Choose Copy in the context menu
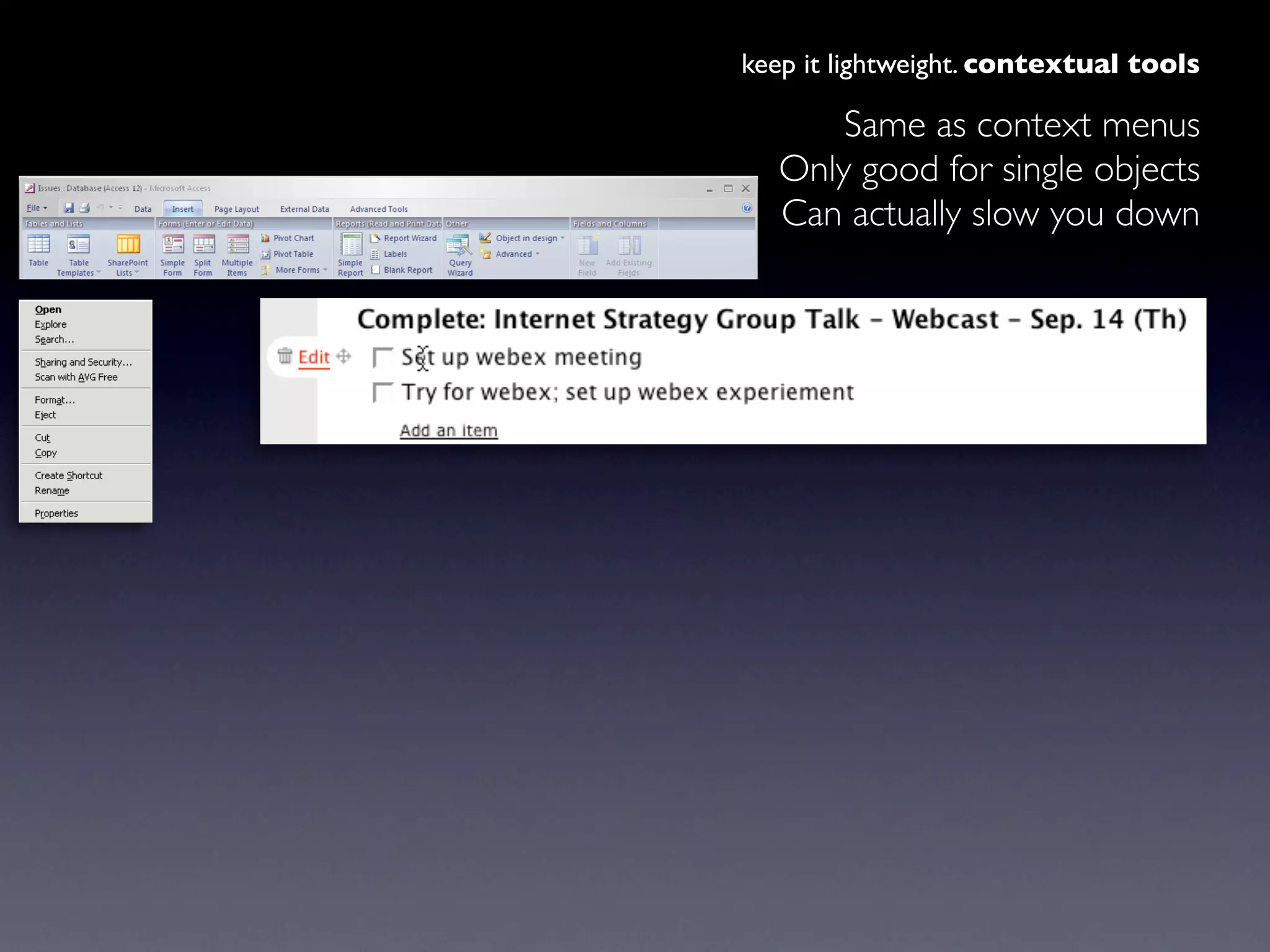The height and width of the screenshot is (952, 1270). click(86, 453)
